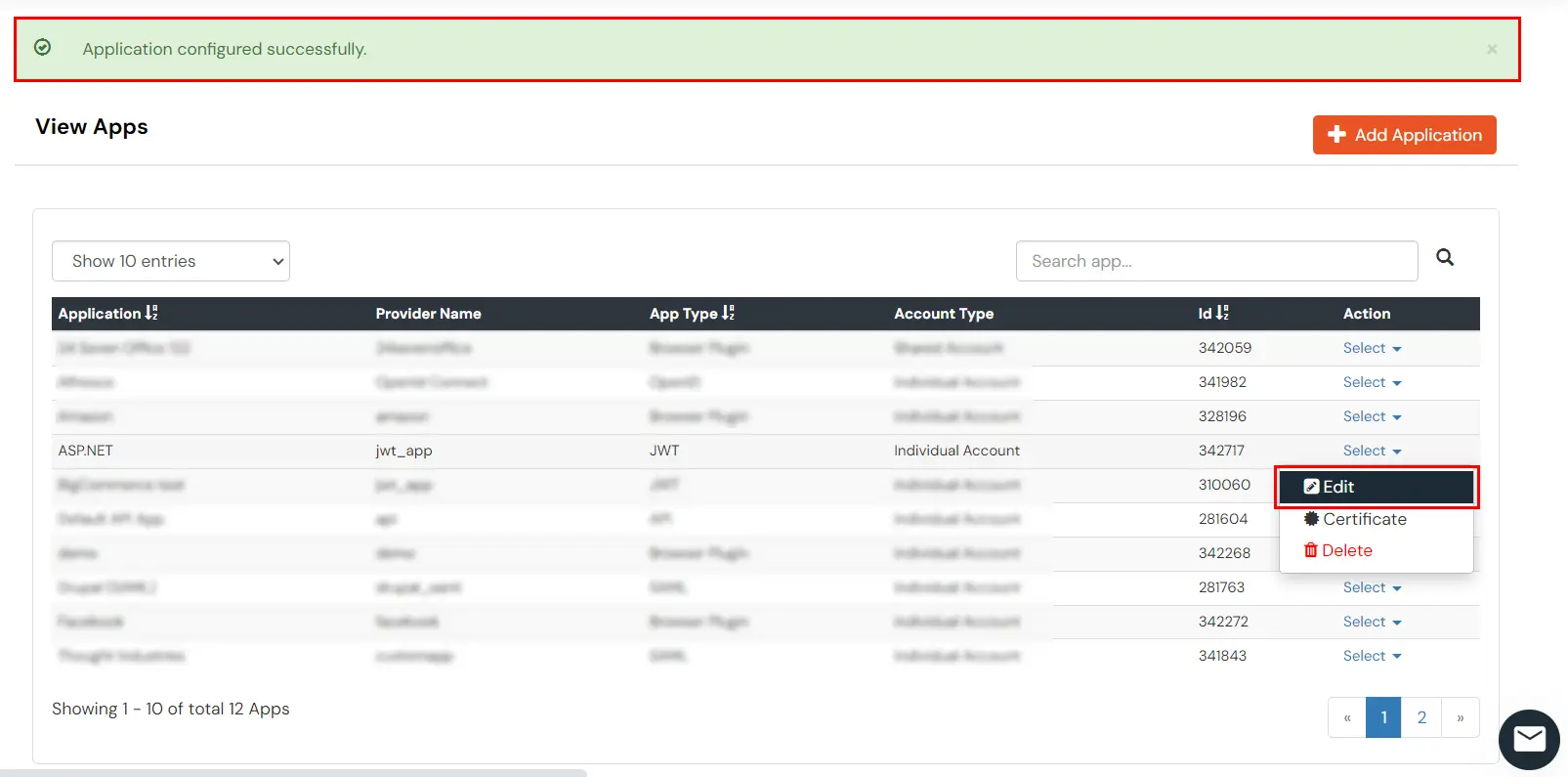The height and width of the screenshot is (777, 1568).
Task: Click the Id value 310060
Action: pos(1224,485)
